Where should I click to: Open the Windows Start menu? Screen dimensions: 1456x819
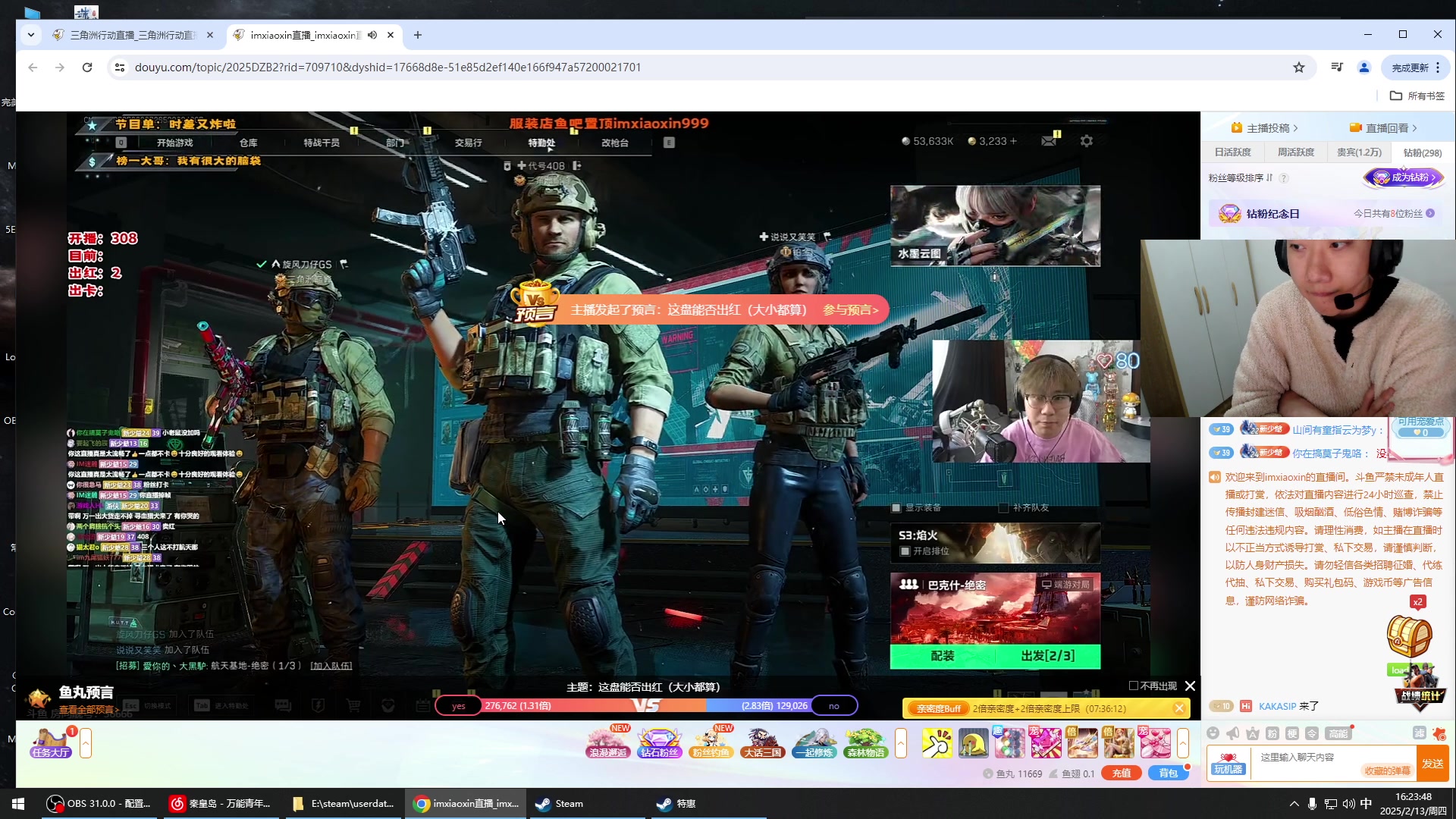18,803
